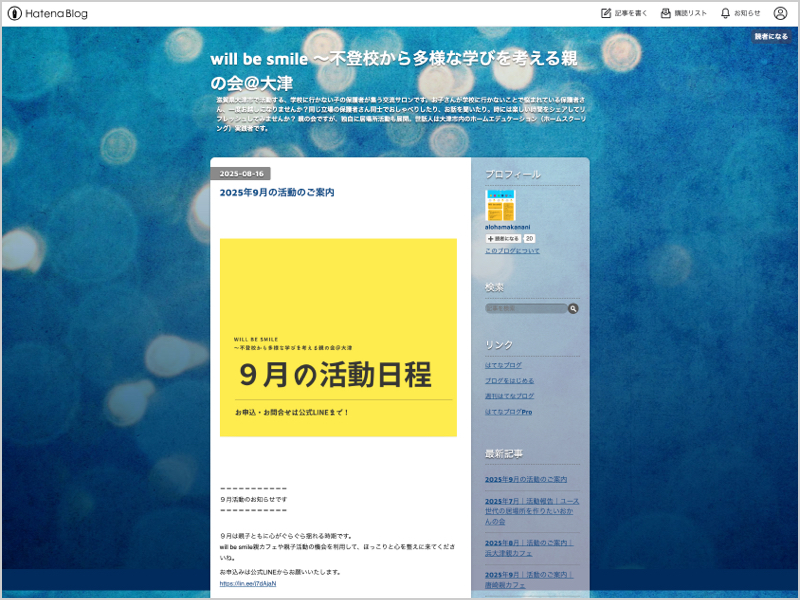This screenshot has width=800, height=600.
Task: Click the search magnifier icon
Action: pyautogui.click(x=572, y=309)
